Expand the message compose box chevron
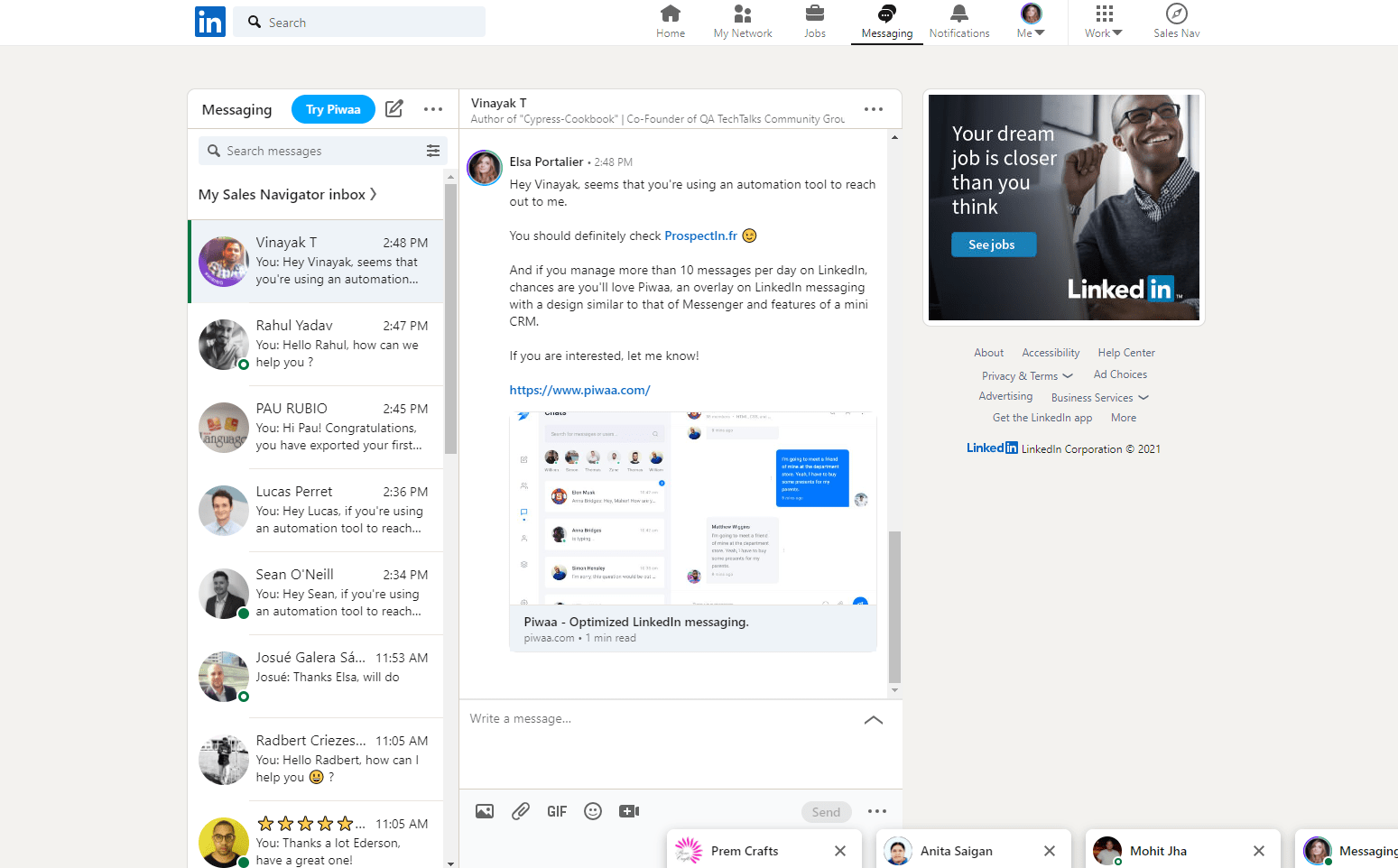The height and width of the screenshot is (868, 1398). pyautogui.click(x=874, y=720)
